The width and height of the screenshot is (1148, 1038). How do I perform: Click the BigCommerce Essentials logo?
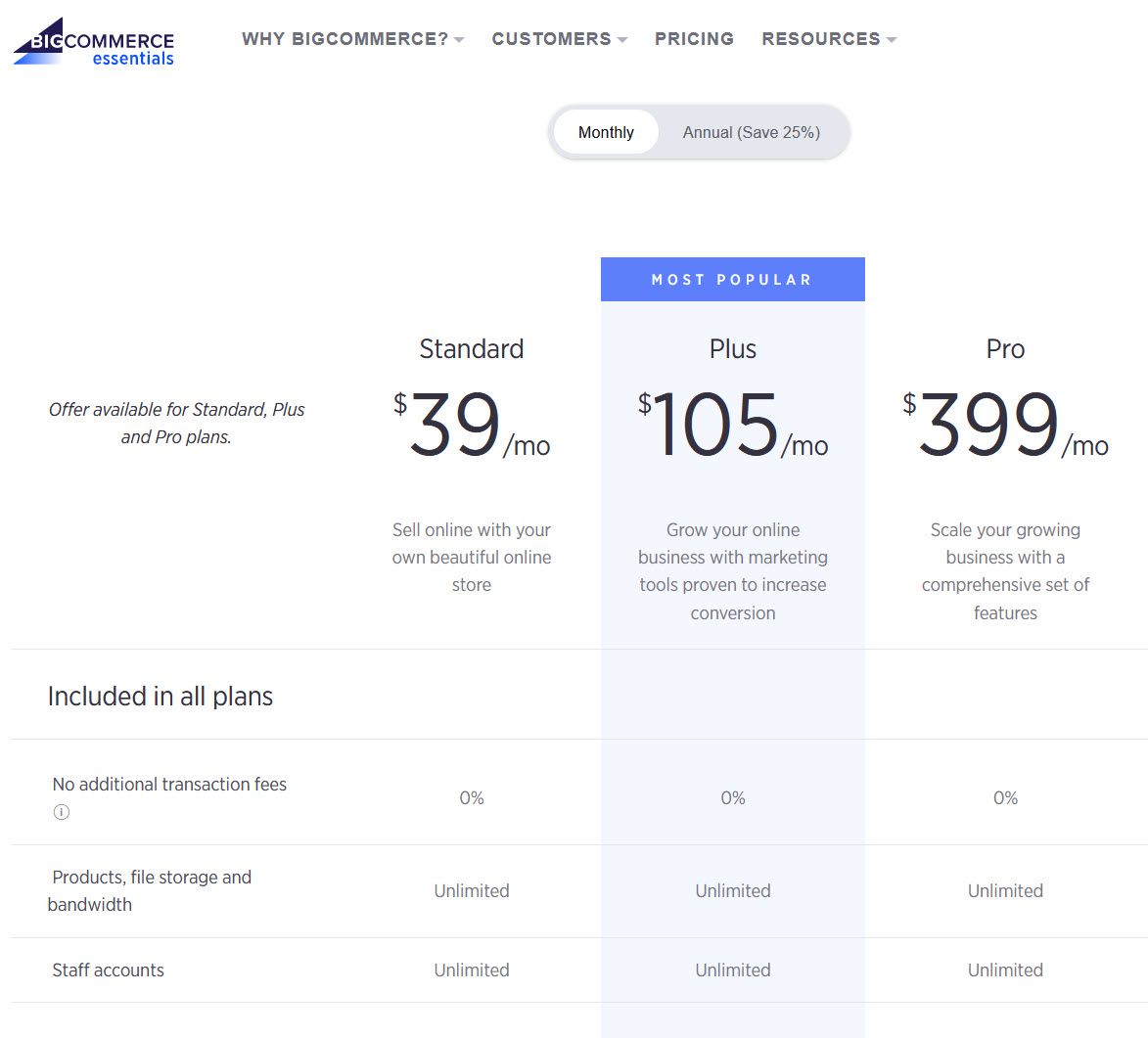pos(94,42)
